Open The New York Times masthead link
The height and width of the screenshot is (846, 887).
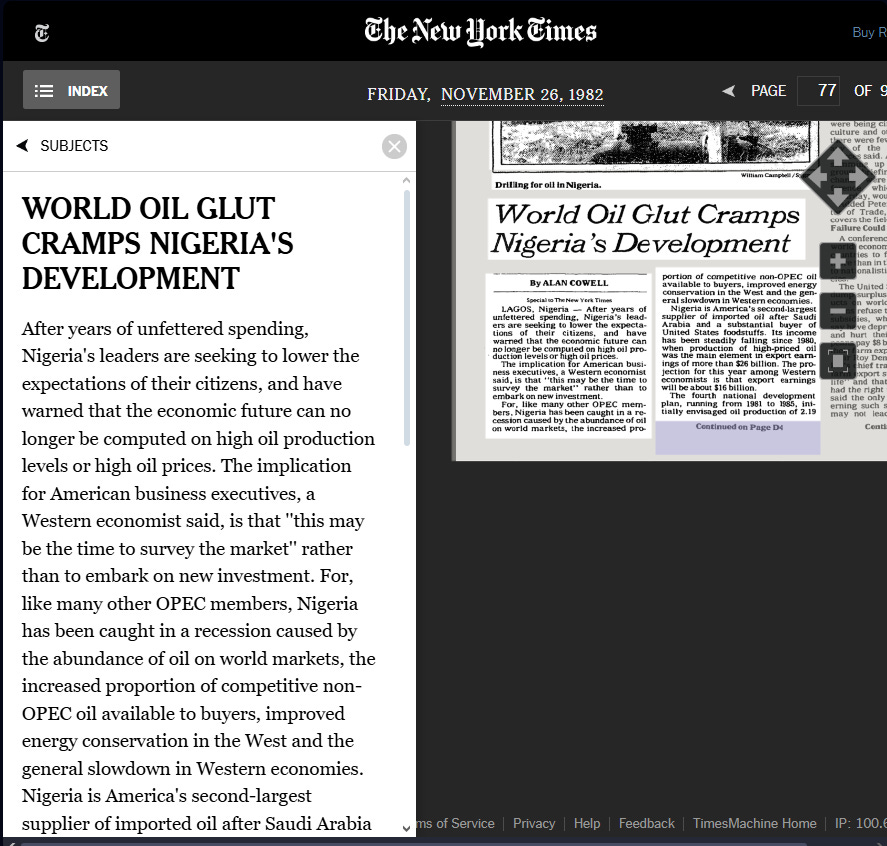[480, 32]
